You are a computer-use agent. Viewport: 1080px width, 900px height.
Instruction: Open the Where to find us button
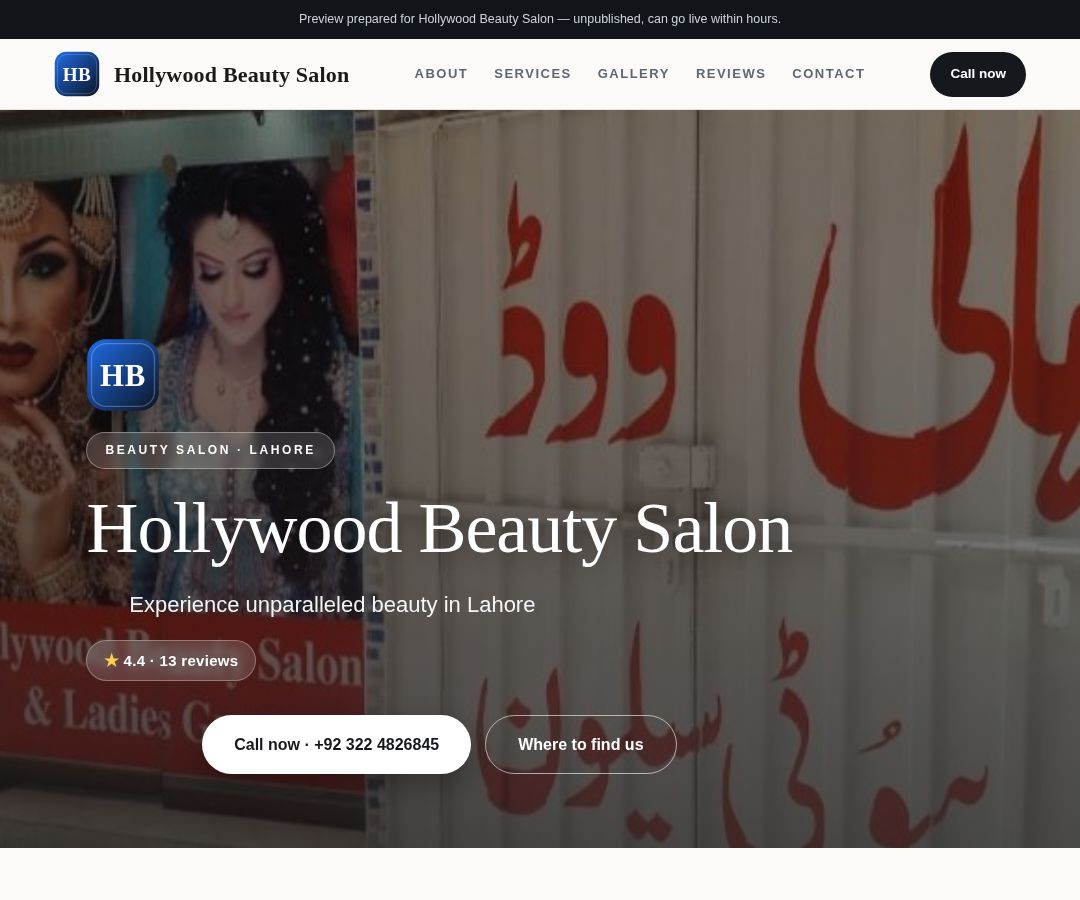tap(581, 744)
